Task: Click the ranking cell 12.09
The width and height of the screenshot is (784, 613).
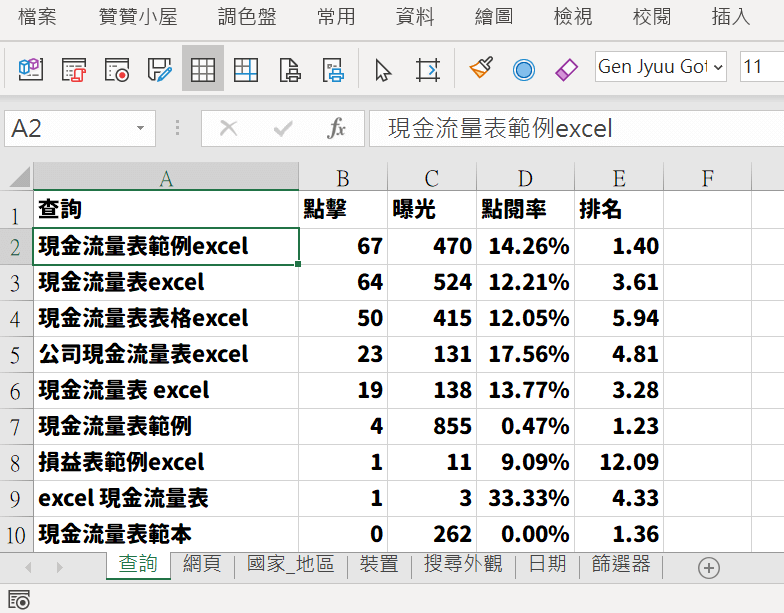Action: [x=619, y=462]
